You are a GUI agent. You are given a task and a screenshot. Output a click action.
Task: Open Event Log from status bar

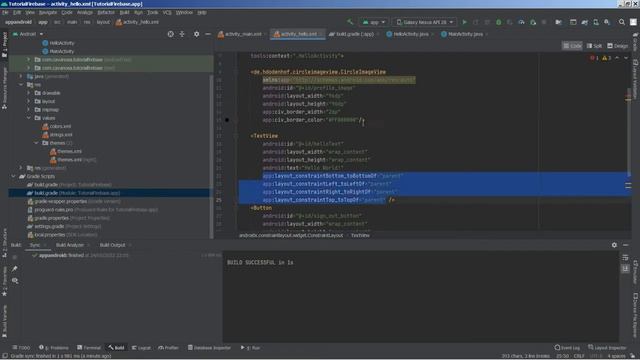click(x=567, y=348)
